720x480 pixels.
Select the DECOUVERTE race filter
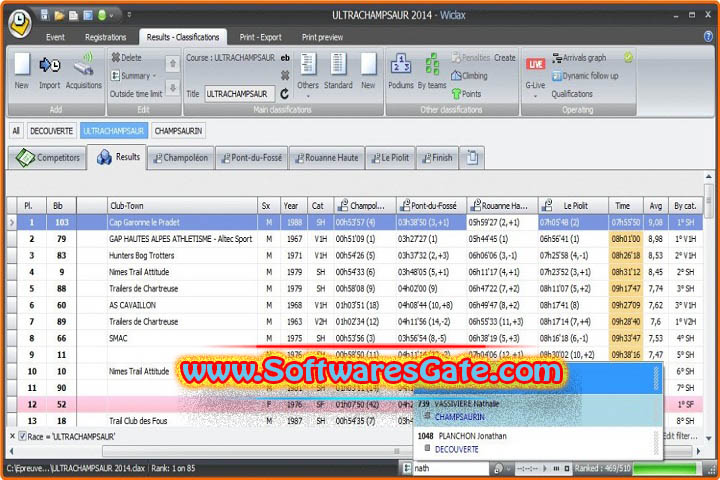click(51, 131)
